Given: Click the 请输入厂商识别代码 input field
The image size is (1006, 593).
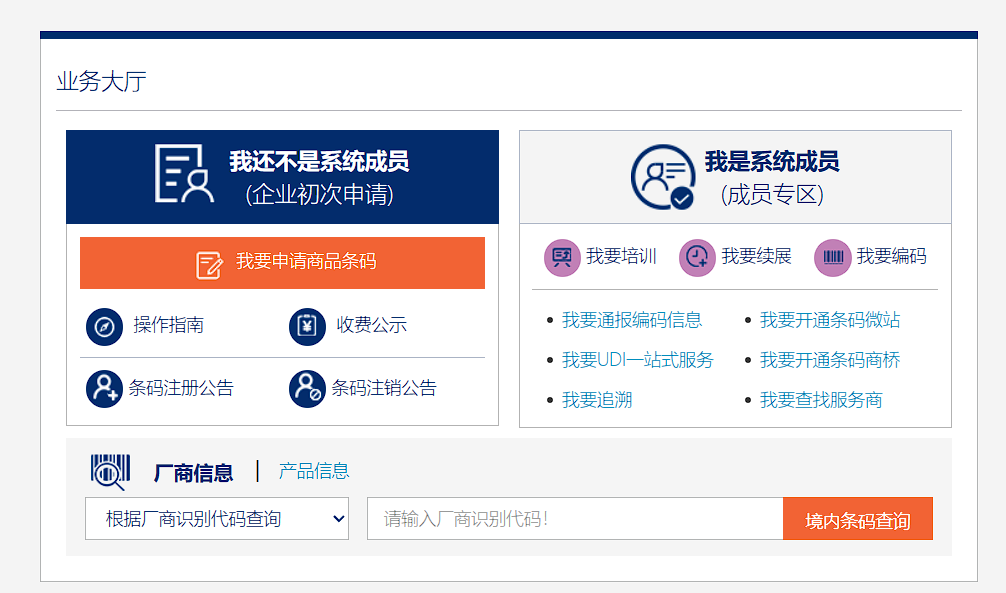Looking at the screenshot, I should (x=575, y=518).
